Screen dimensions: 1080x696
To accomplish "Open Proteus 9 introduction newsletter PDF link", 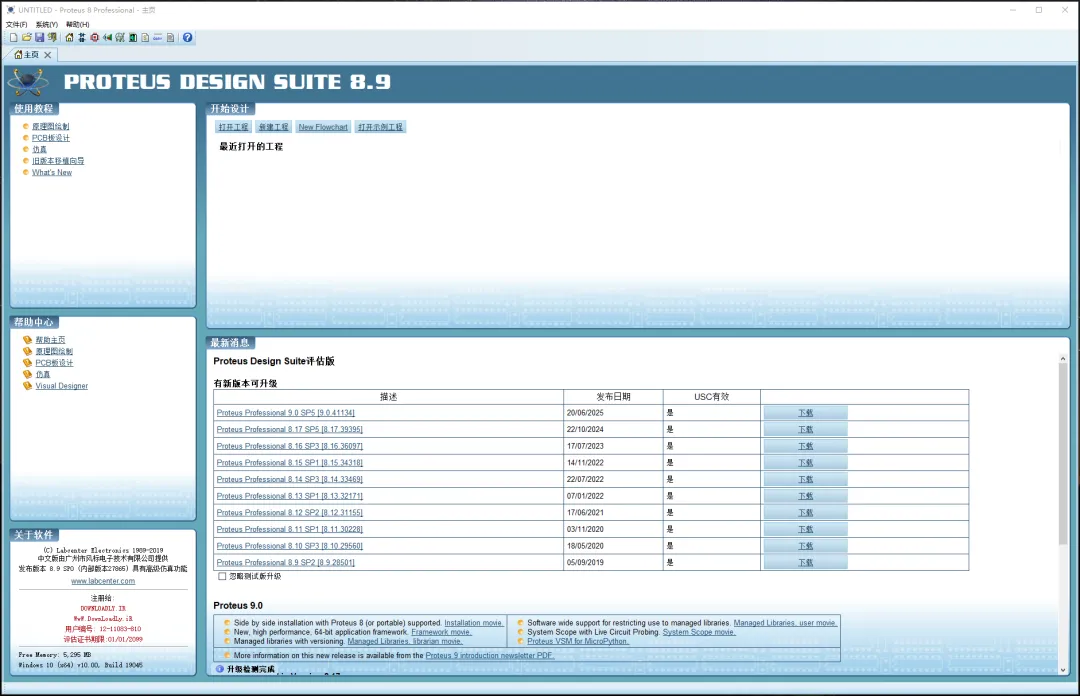I will 490,655.
